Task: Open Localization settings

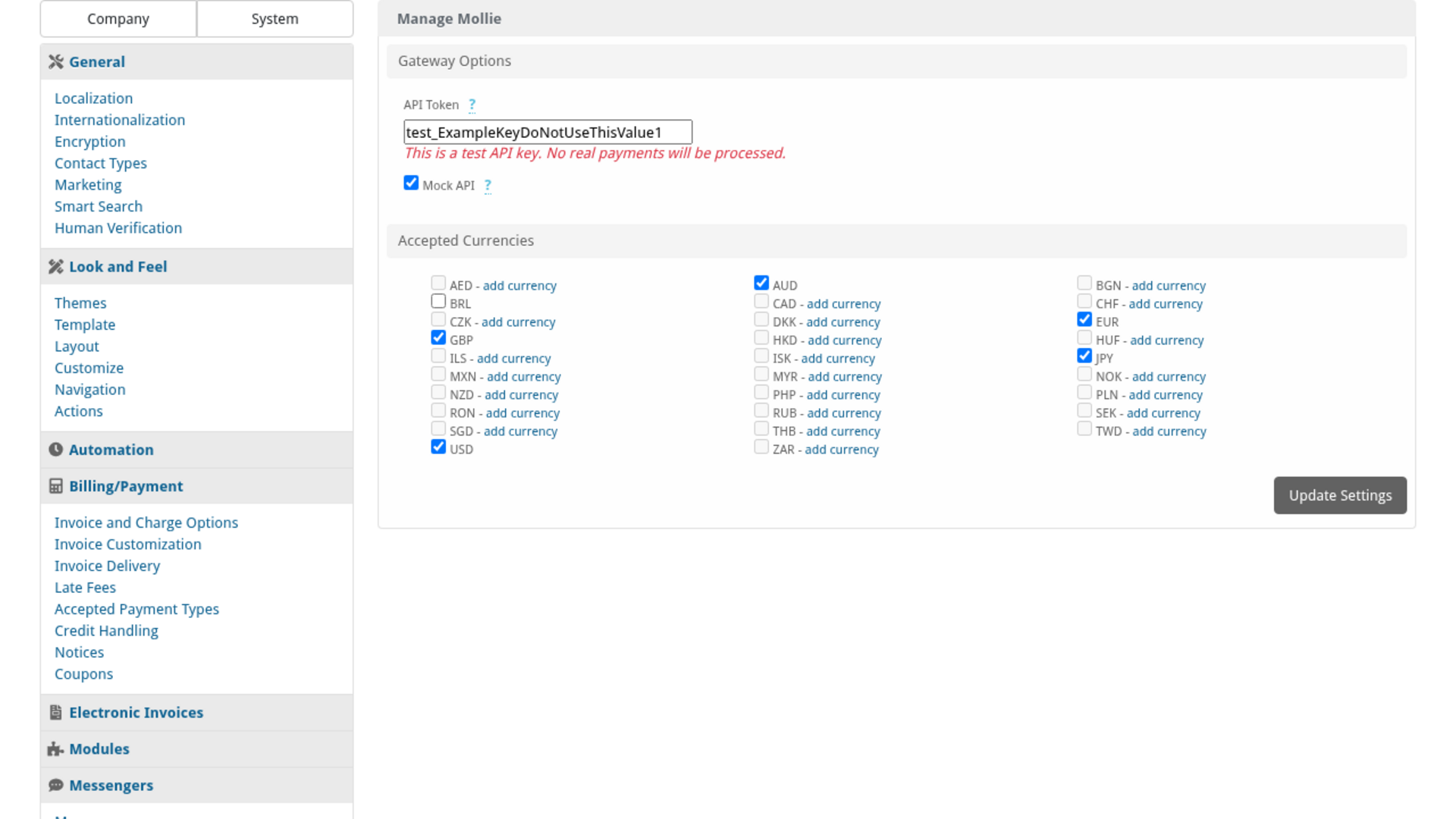Action: click(x=93, y=99)
